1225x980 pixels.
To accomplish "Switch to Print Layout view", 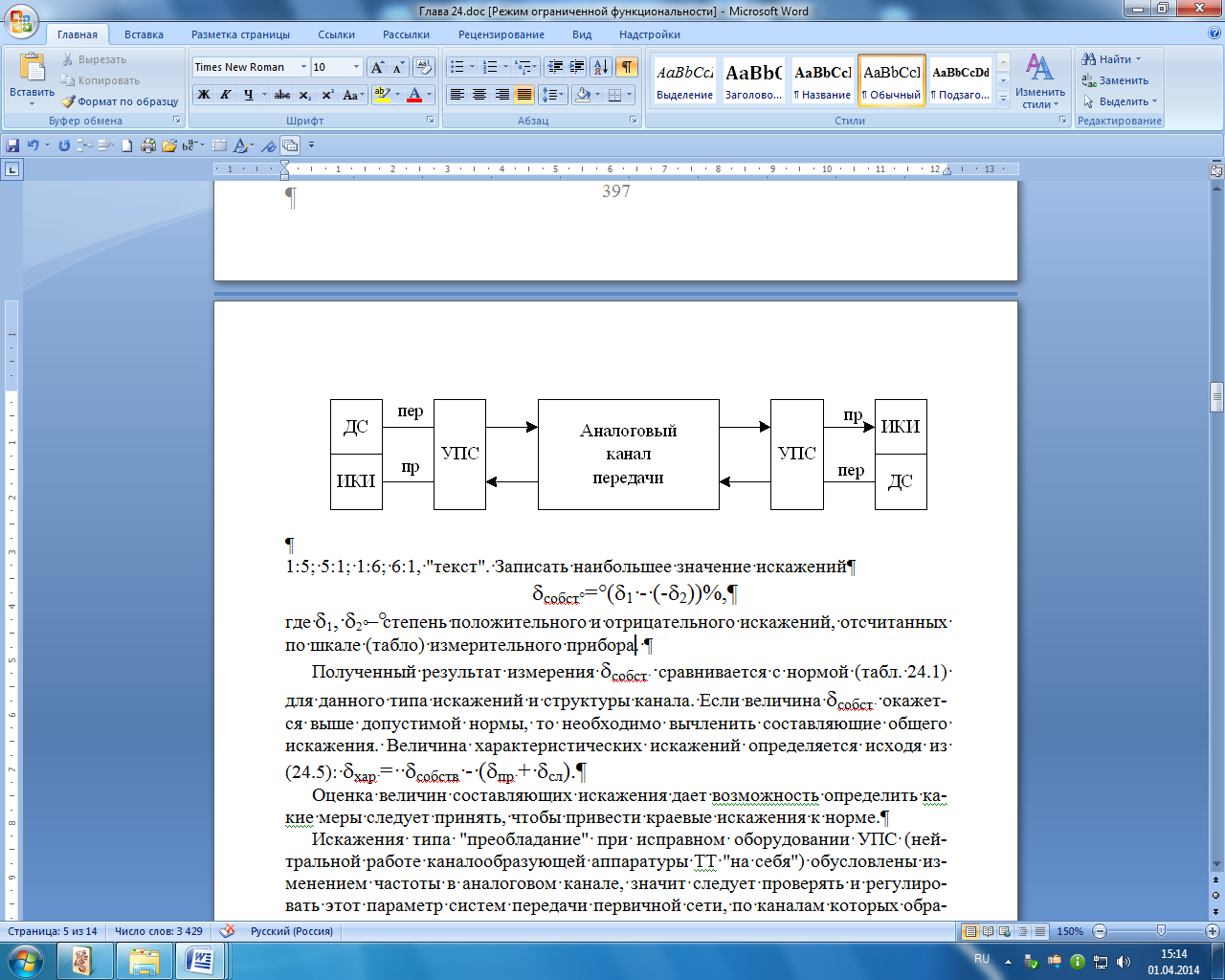I will [971, 931].
